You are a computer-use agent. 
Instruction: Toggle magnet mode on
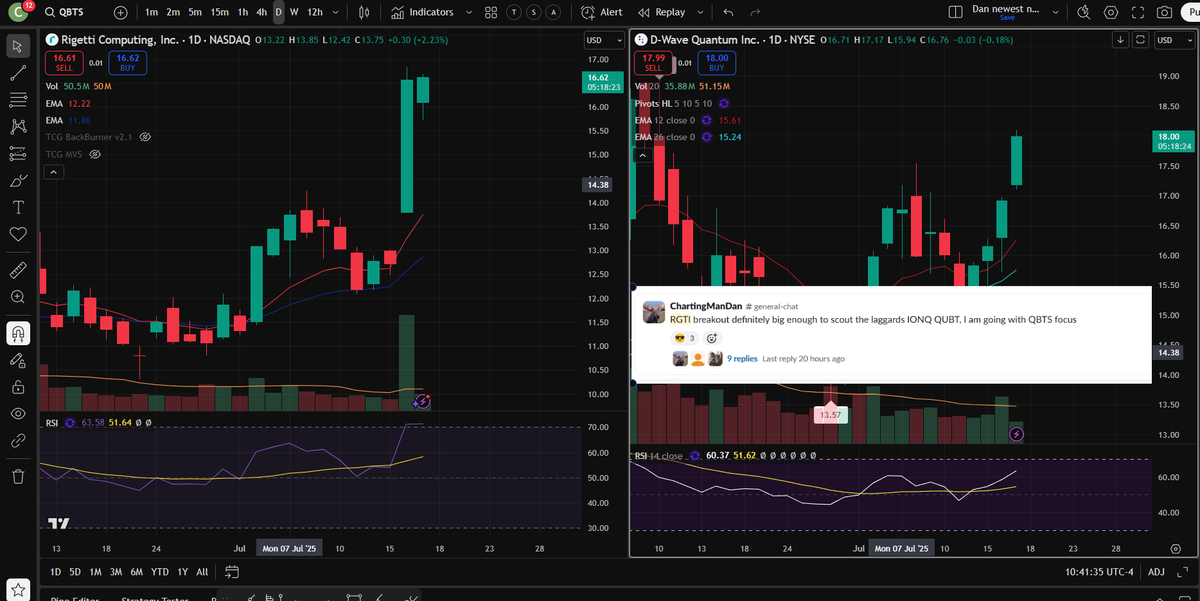tap(17, 333)
